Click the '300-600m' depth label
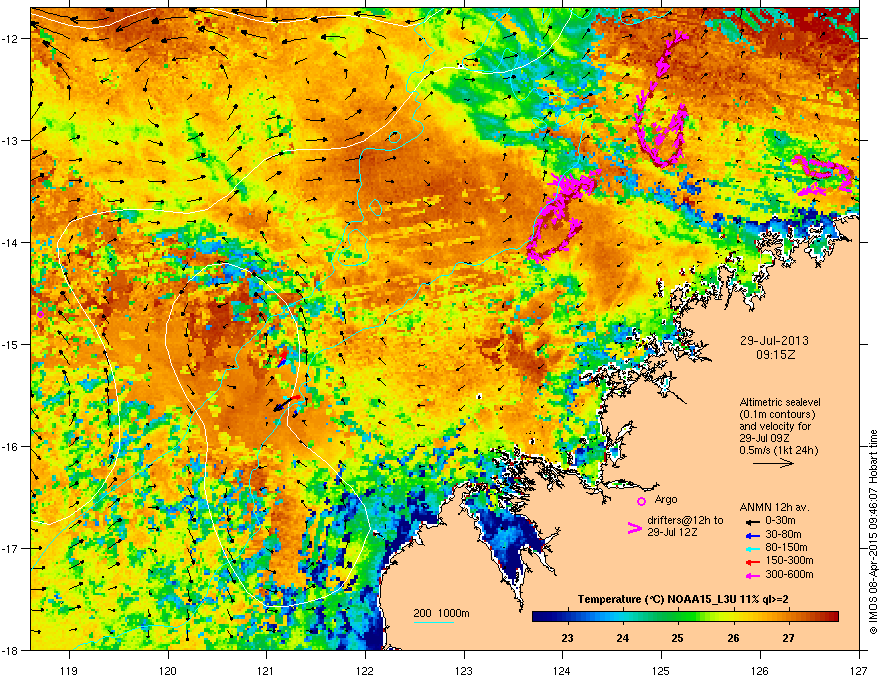Screen dimensions: 880x680 coord(789,574)
